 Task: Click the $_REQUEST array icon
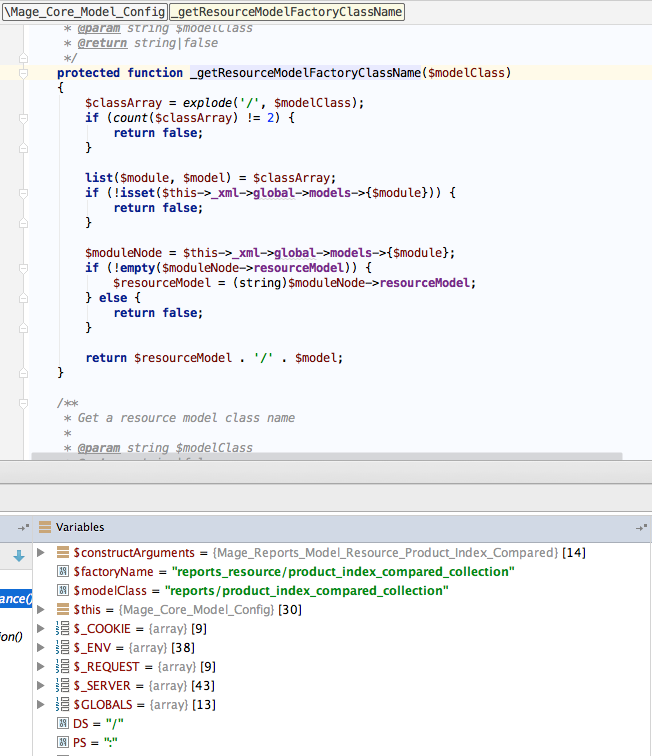click(63, 666)
